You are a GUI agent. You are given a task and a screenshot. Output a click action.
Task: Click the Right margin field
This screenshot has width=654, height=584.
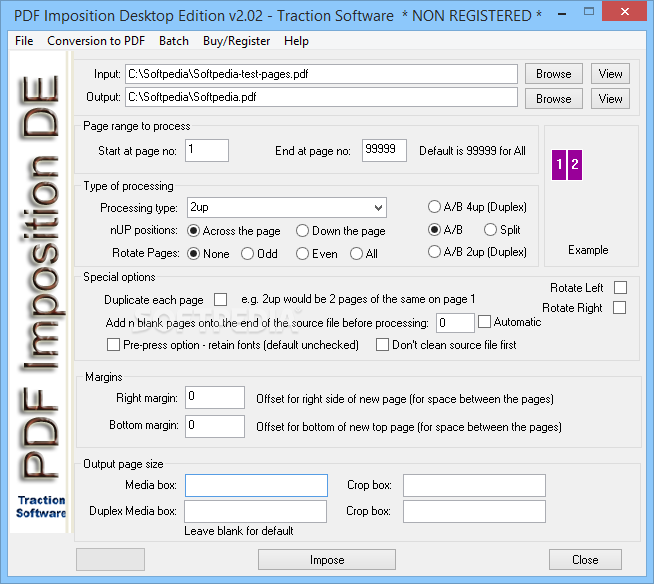215,397
